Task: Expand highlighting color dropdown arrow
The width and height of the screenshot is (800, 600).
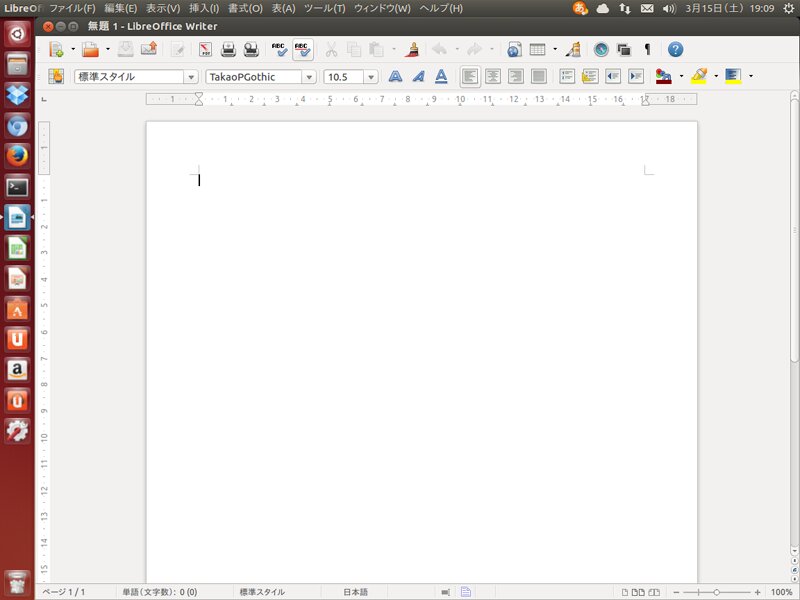Action: click(716, 77)
